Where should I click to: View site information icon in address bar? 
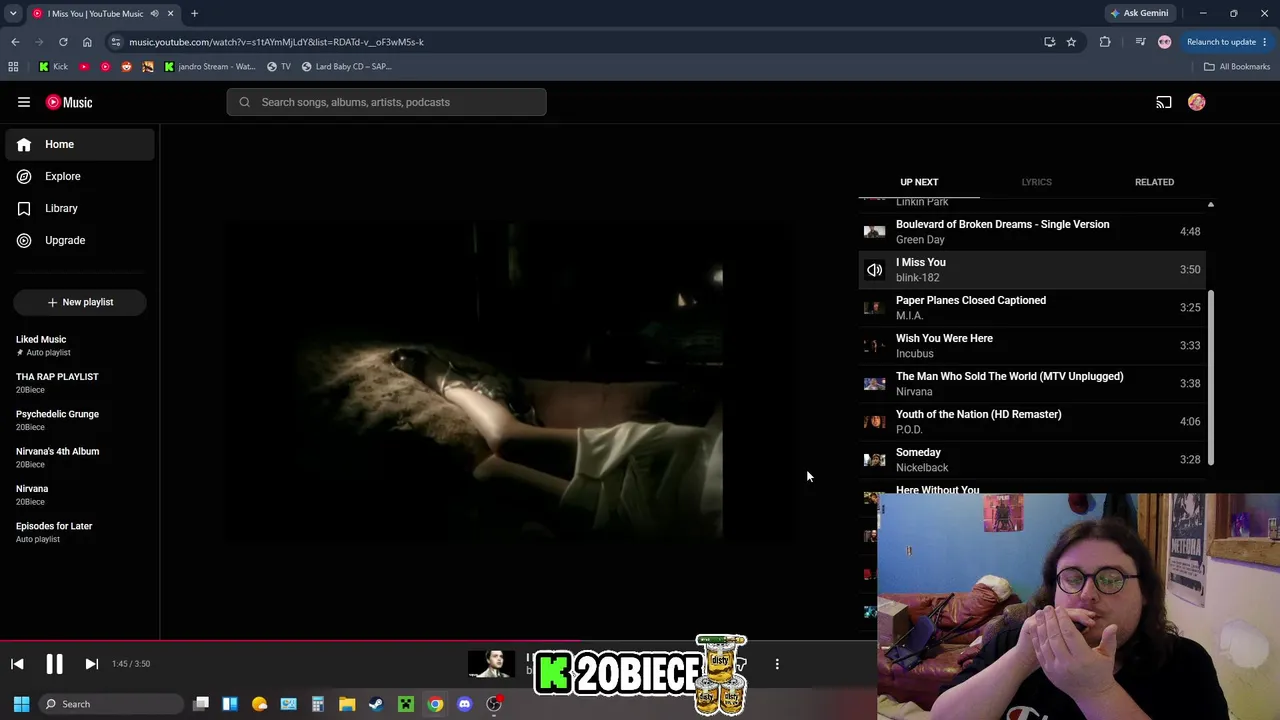[x=116, y=42]
